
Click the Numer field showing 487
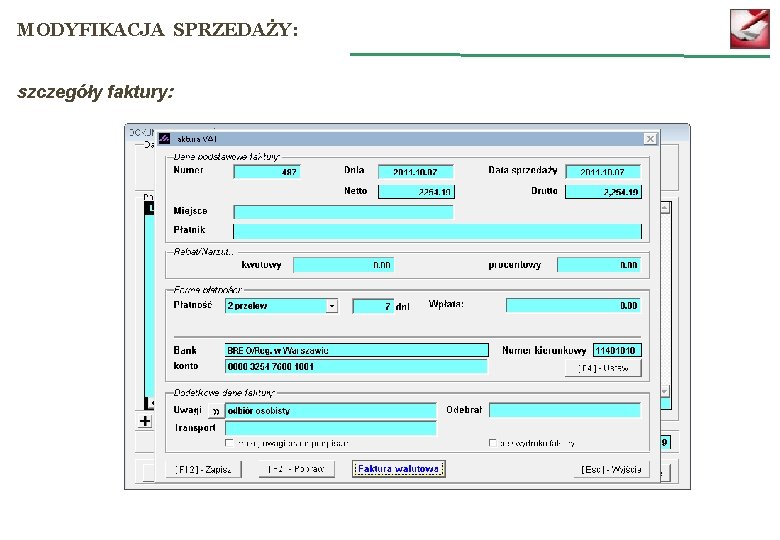coord(267,172)
